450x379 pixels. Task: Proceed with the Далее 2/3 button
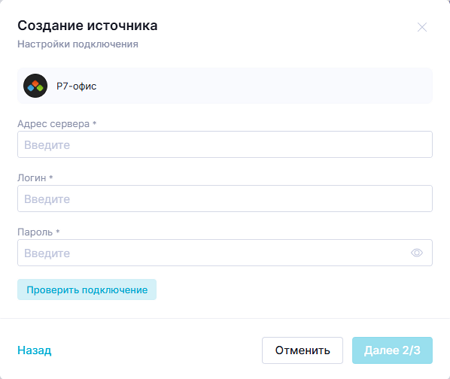(392, 350)
